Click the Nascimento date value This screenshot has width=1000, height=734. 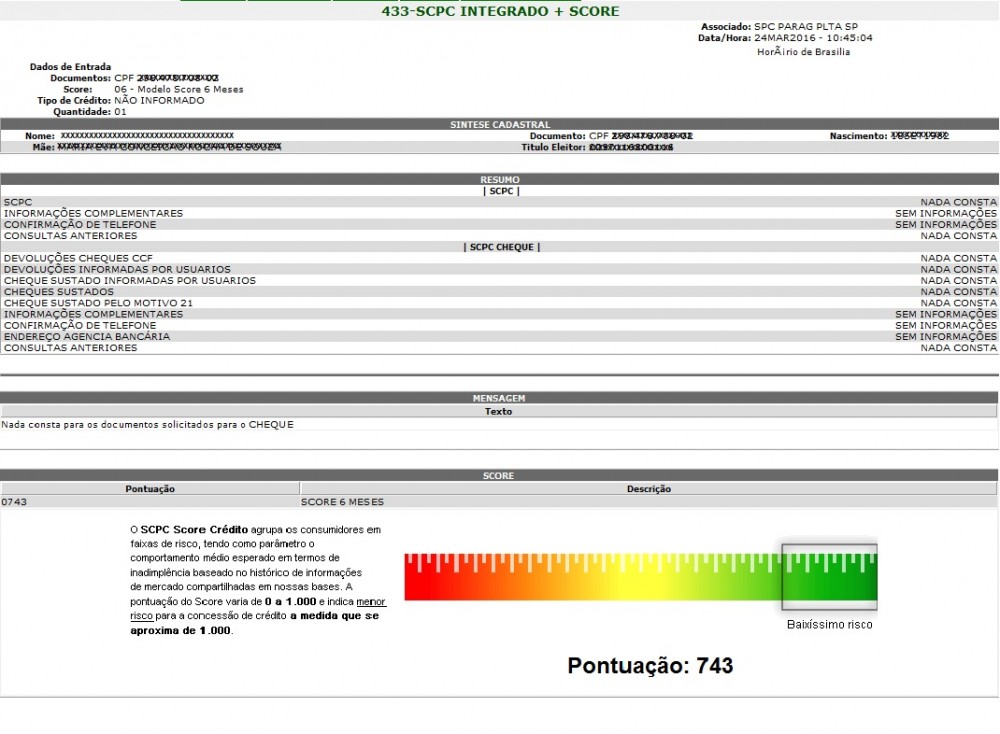click(x=920, y=136)
